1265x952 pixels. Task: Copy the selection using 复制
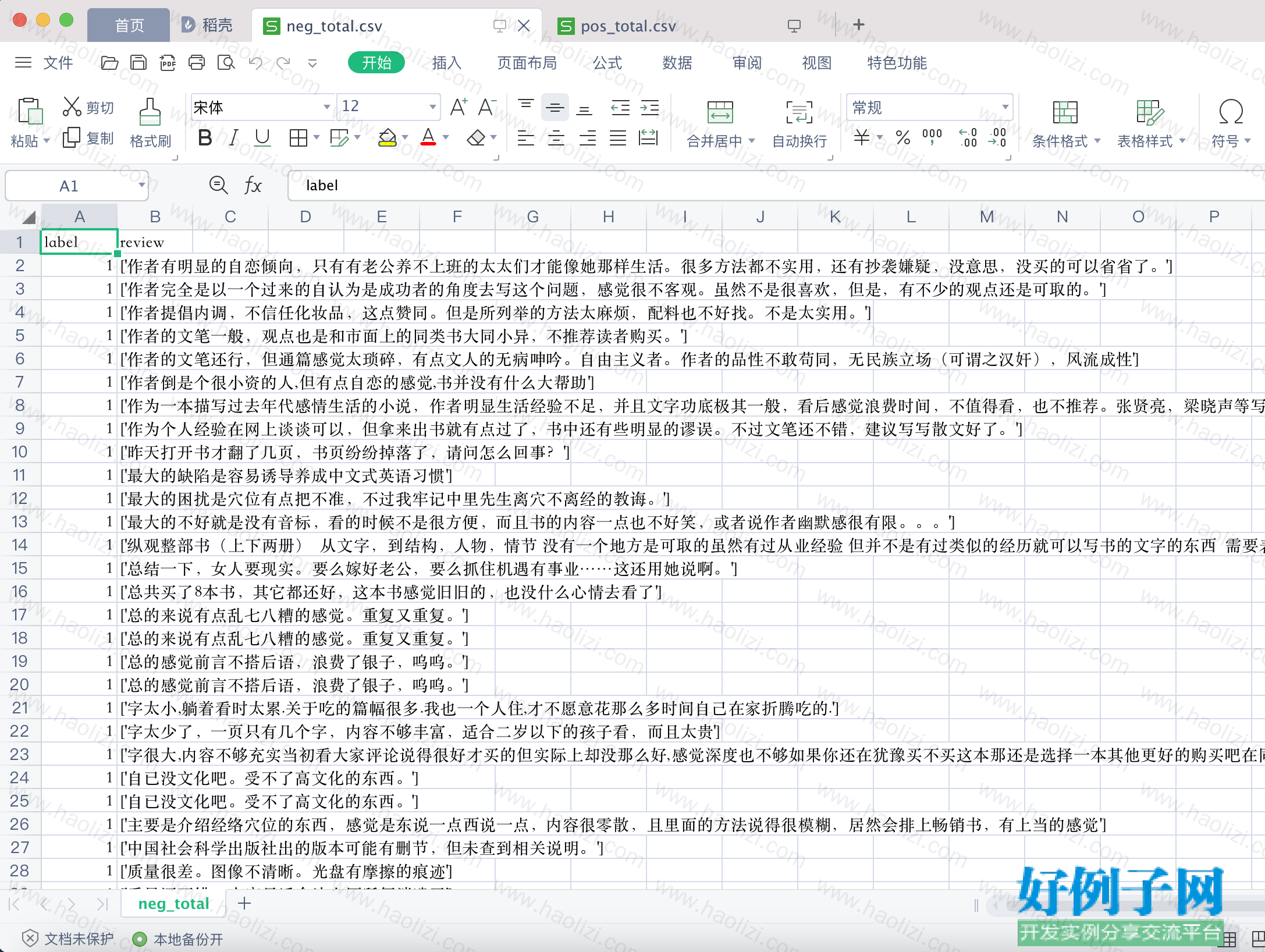point(88,138)
